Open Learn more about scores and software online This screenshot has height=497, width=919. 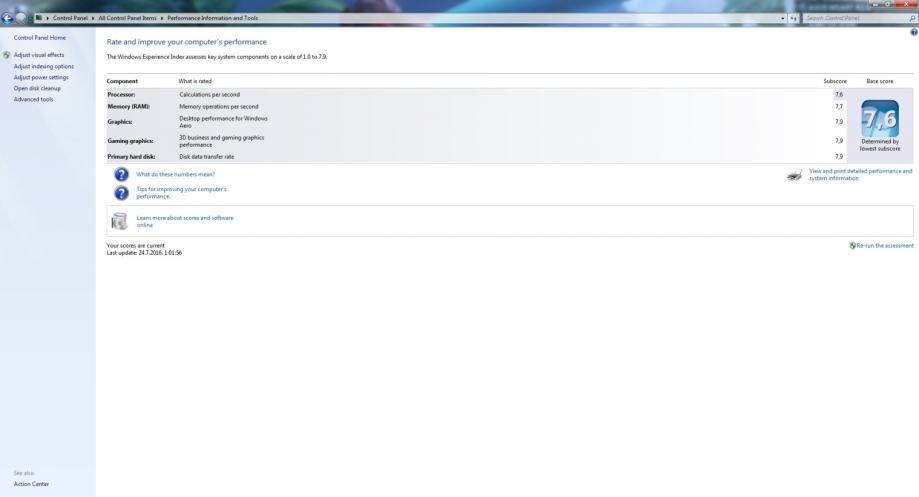coord(185,222)
